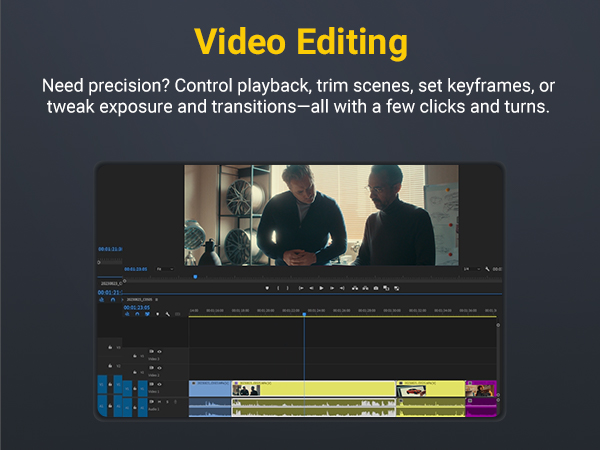
Task: Select purple audio clip on Audio 1
Action: pos(481,407)
